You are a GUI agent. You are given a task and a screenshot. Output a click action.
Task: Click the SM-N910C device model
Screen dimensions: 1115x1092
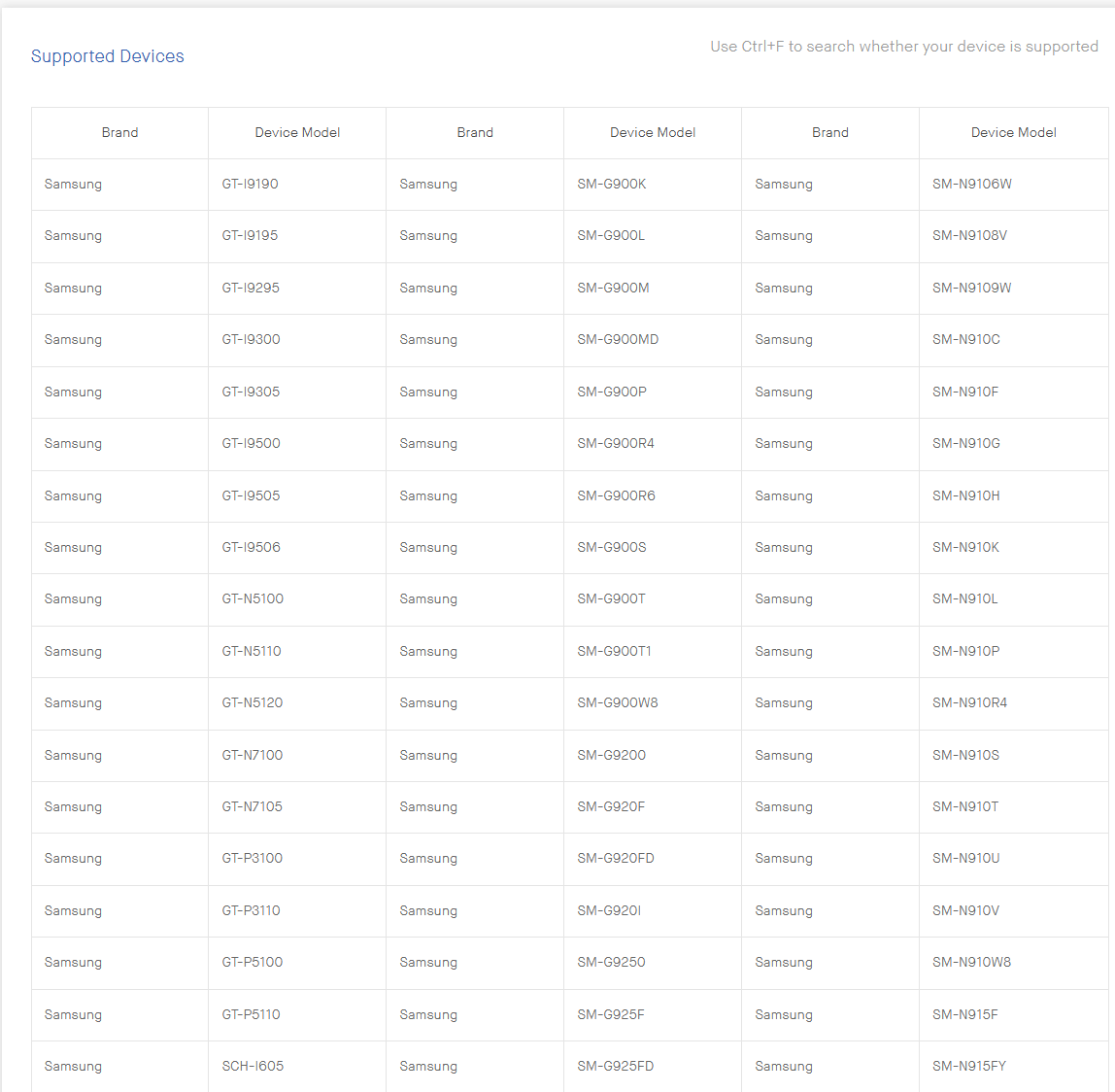(966, 339)
